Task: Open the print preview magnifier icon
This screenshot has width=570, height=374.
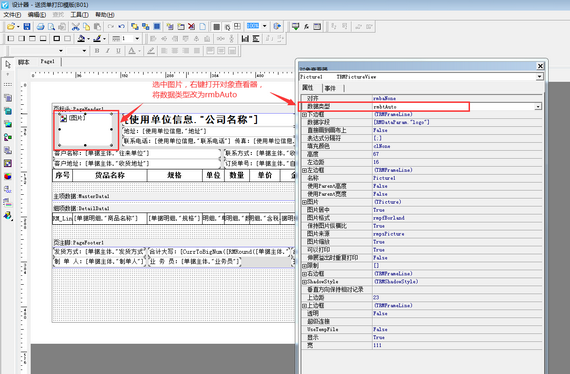Action: (51, 27)
